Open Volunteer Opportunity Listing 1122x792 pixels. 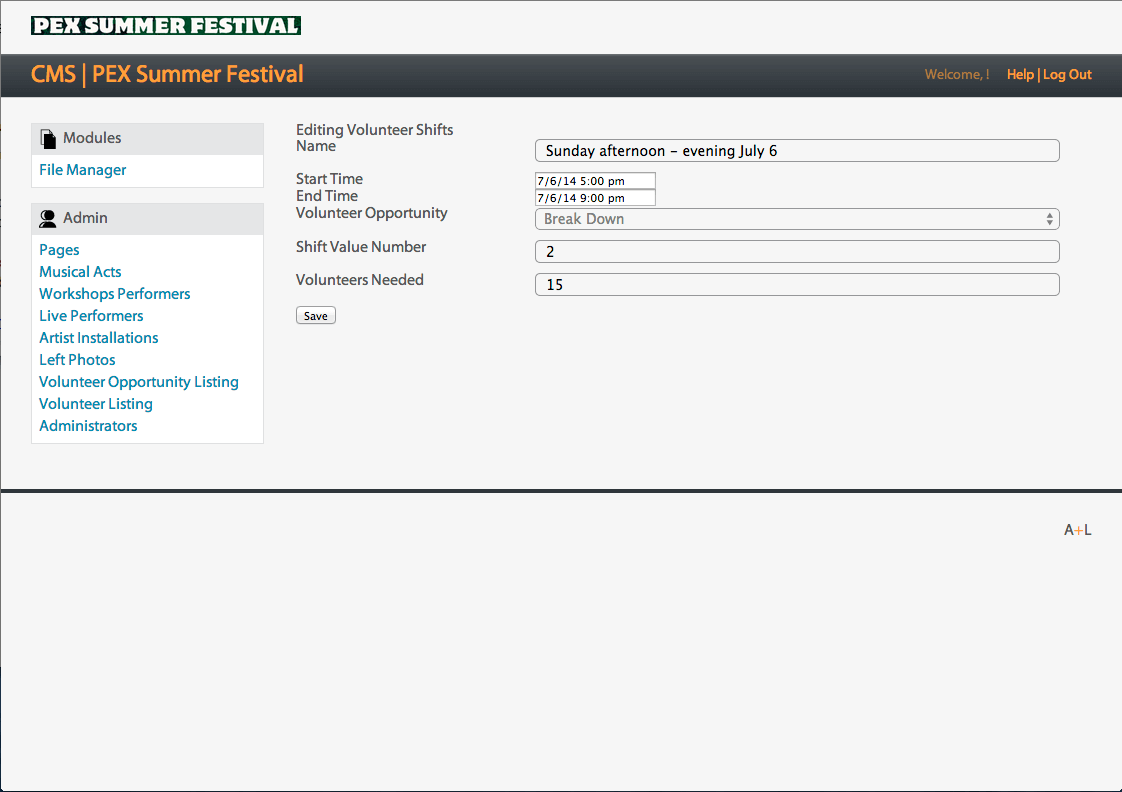pyautogui.click(x=139, y=382)
